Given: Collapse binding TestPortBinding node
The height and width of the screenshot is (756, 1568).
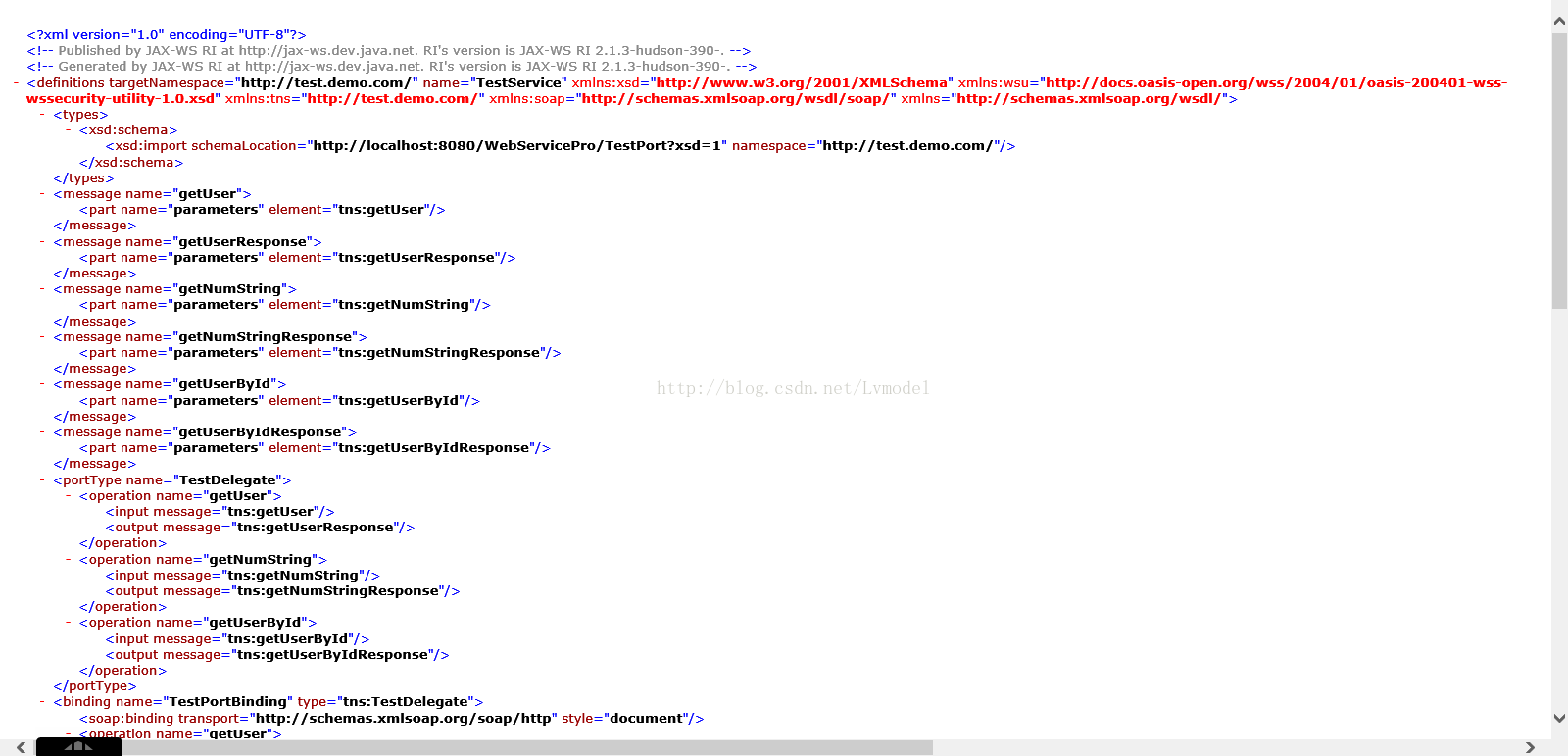Looking at the screenshot, I should 43,702.
